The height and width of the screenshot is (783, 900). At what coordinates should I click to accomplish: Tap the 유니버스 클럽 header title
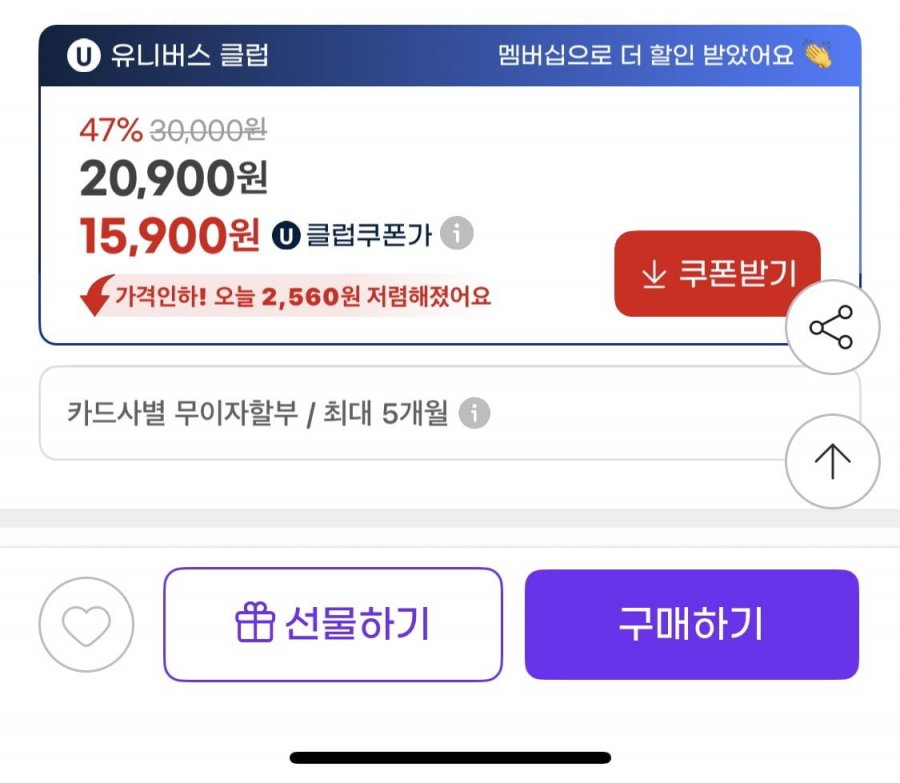[x=189, y=56]
